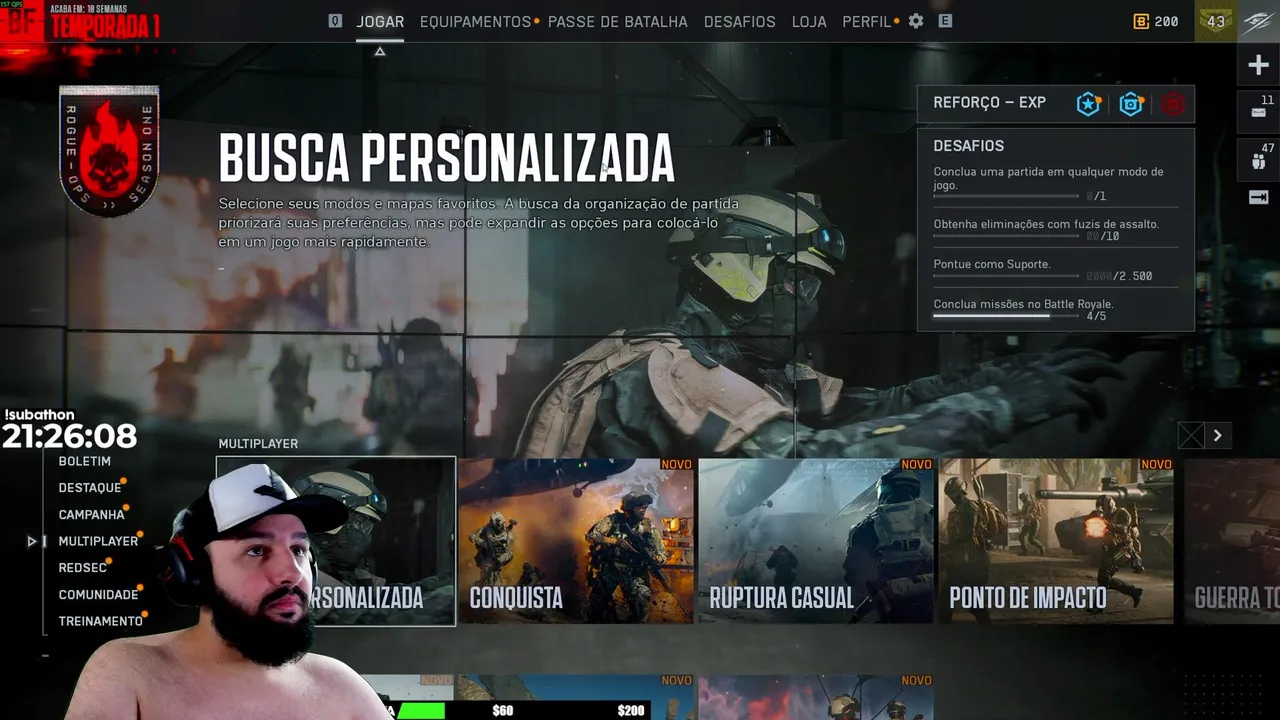1280x720 pixels.
Task: Select COMUNIDADE in the left menu
Action: click(x=98, y=594)
